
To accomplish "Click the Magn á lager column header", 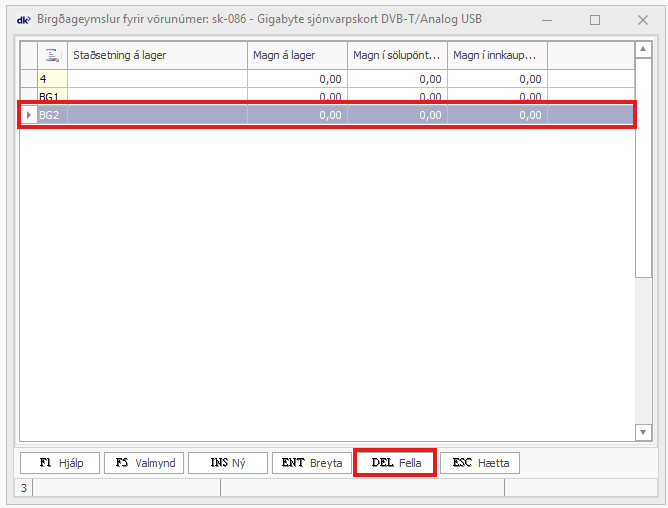I will pos(297,56).
